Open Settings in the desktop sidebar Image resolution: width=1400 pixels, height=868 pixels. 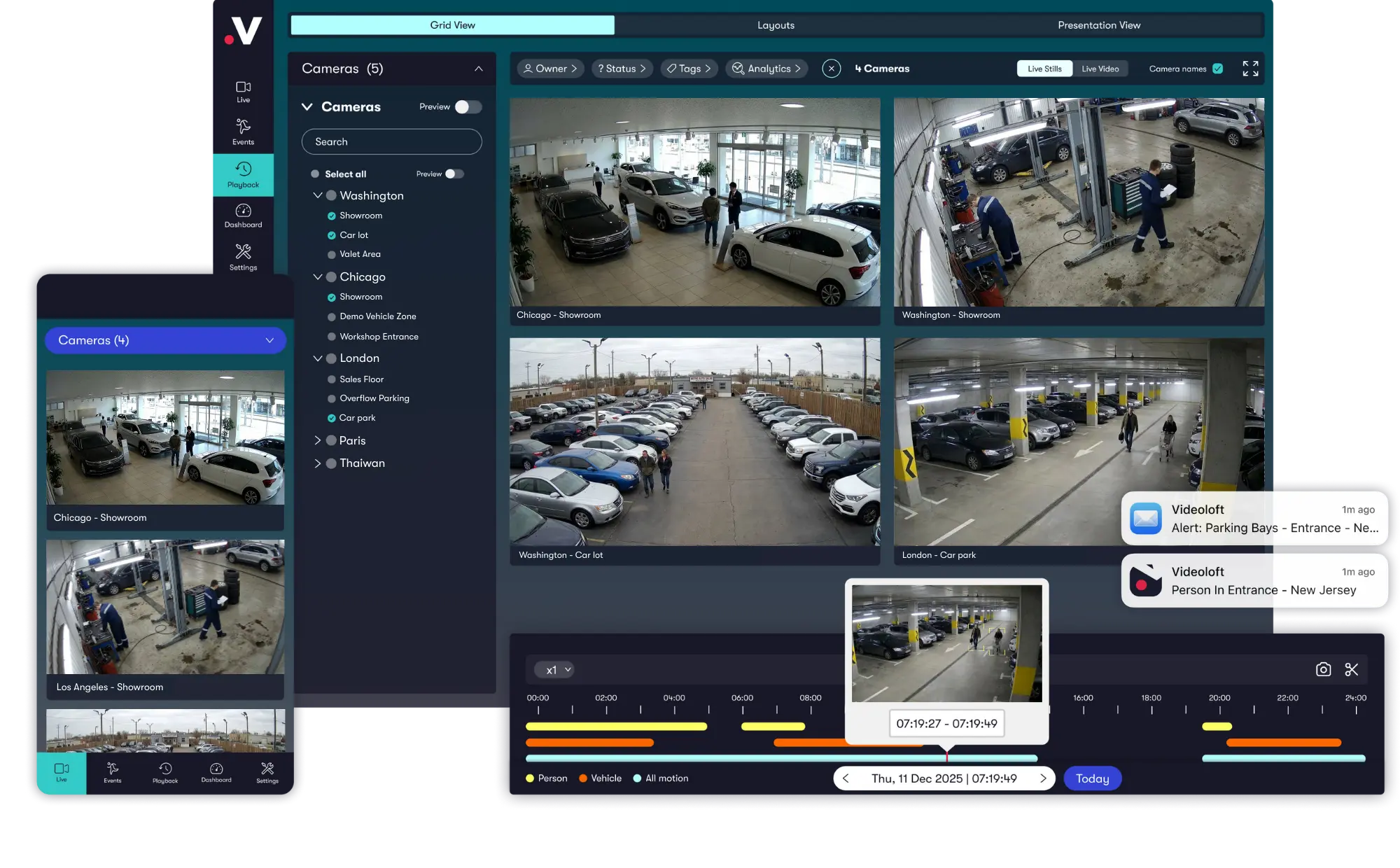[x=243, y=258]
